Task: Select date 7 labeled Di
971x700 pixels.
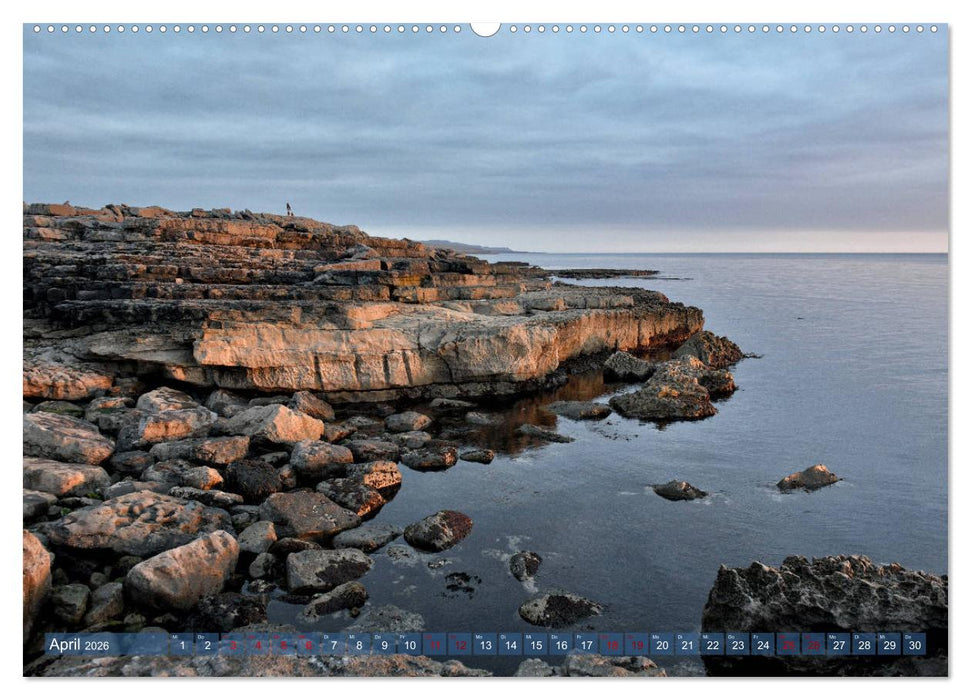Action: coord(333,648)
